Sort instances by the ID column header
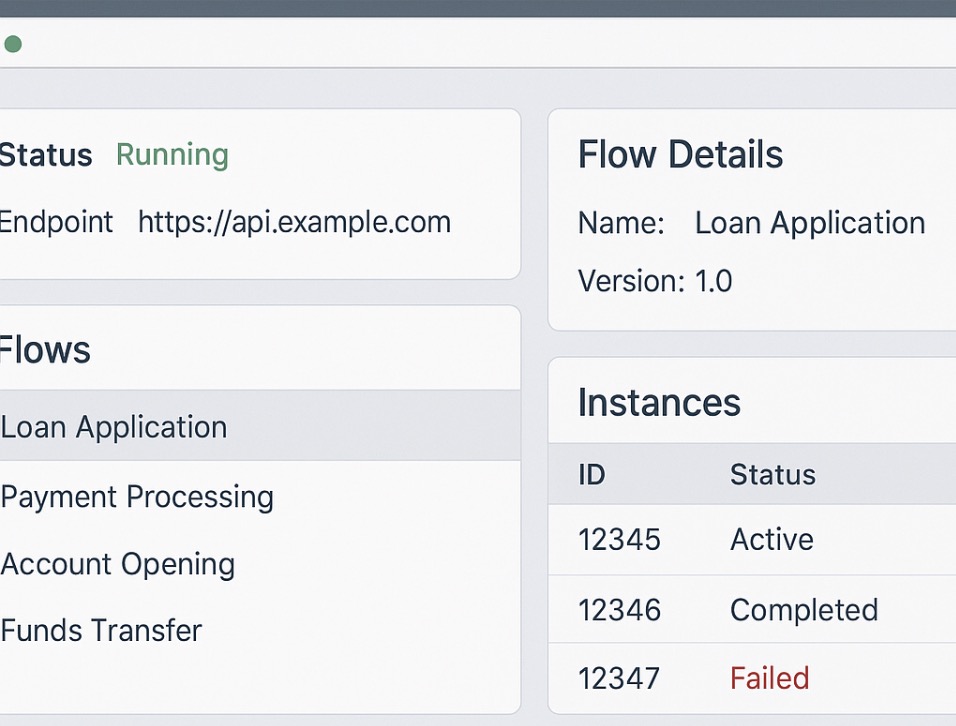This screenshot has width=956, height=726. coord(591,474)
